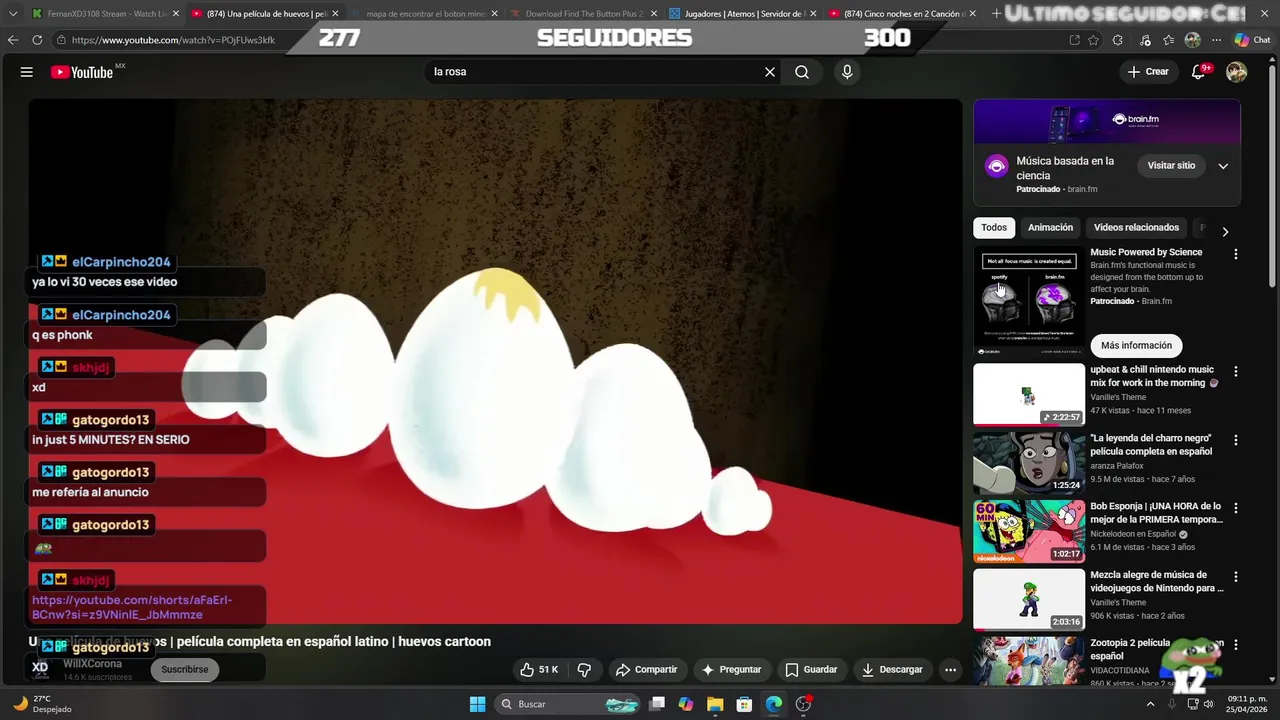
Task: Open File Explorer from taskbar
Action: (x=715, y=704)
